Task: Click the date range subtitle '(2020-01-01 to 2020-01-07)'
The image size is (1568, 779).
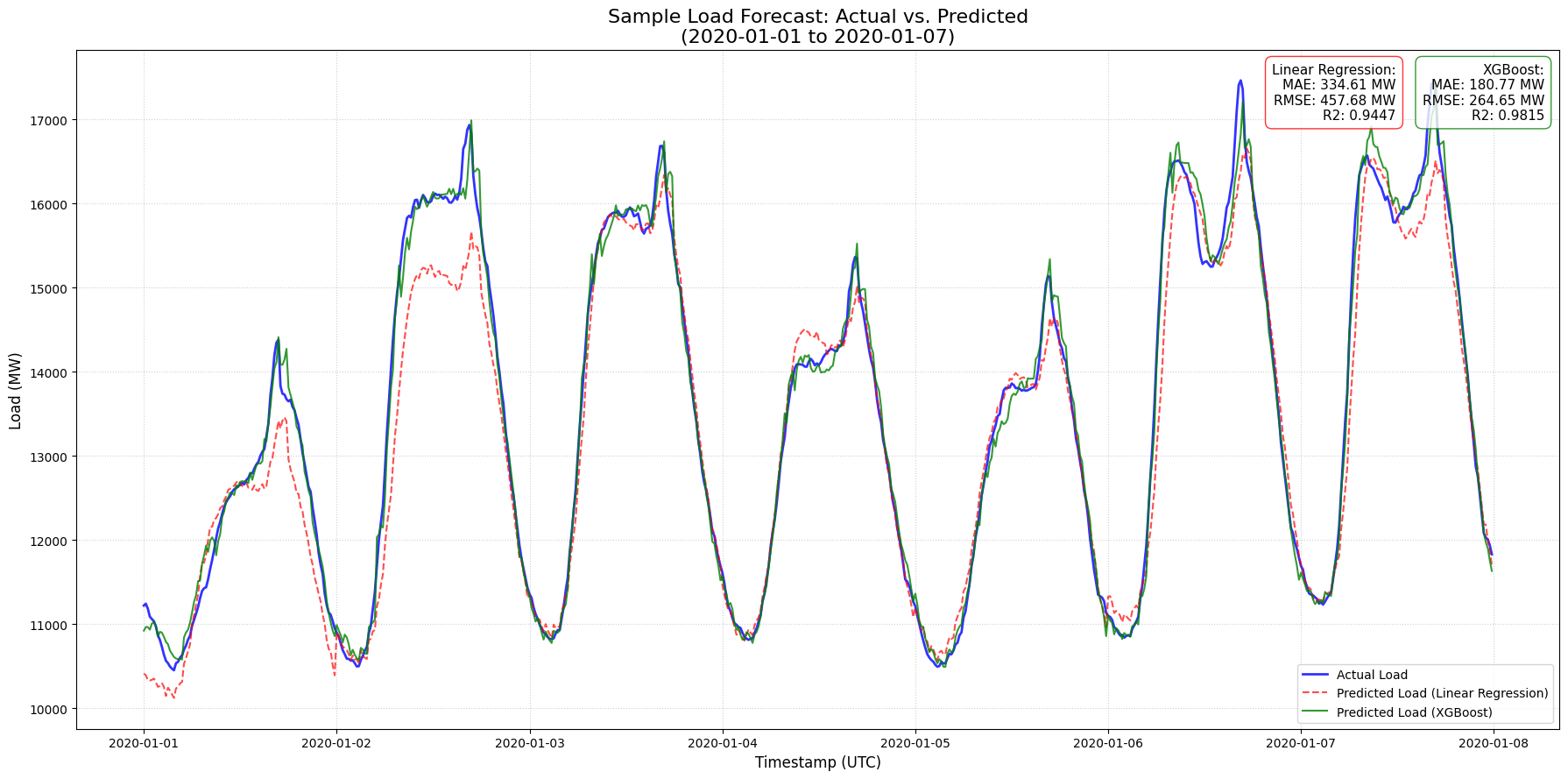Action: (x=818, y=37)
